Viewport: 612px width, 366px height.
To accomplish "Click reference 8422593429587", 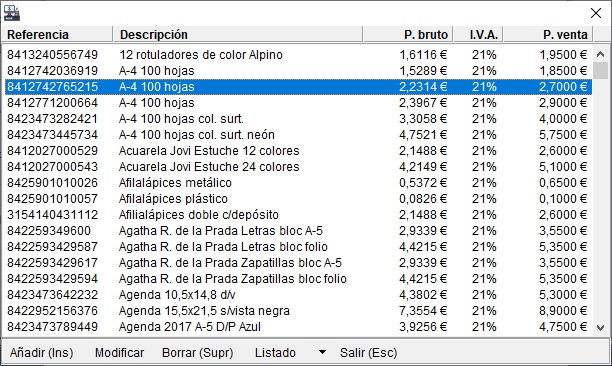I will coord(52,247).
